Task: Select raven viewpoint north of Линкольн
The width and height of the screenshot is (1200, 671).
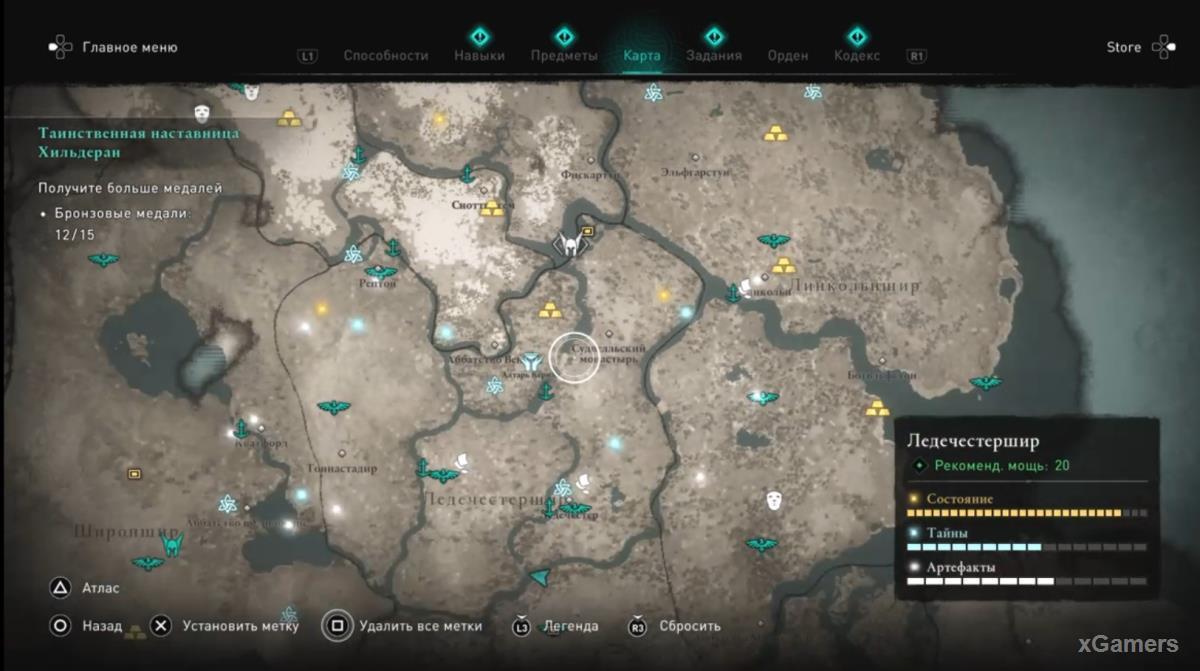Action: [773, 240]
